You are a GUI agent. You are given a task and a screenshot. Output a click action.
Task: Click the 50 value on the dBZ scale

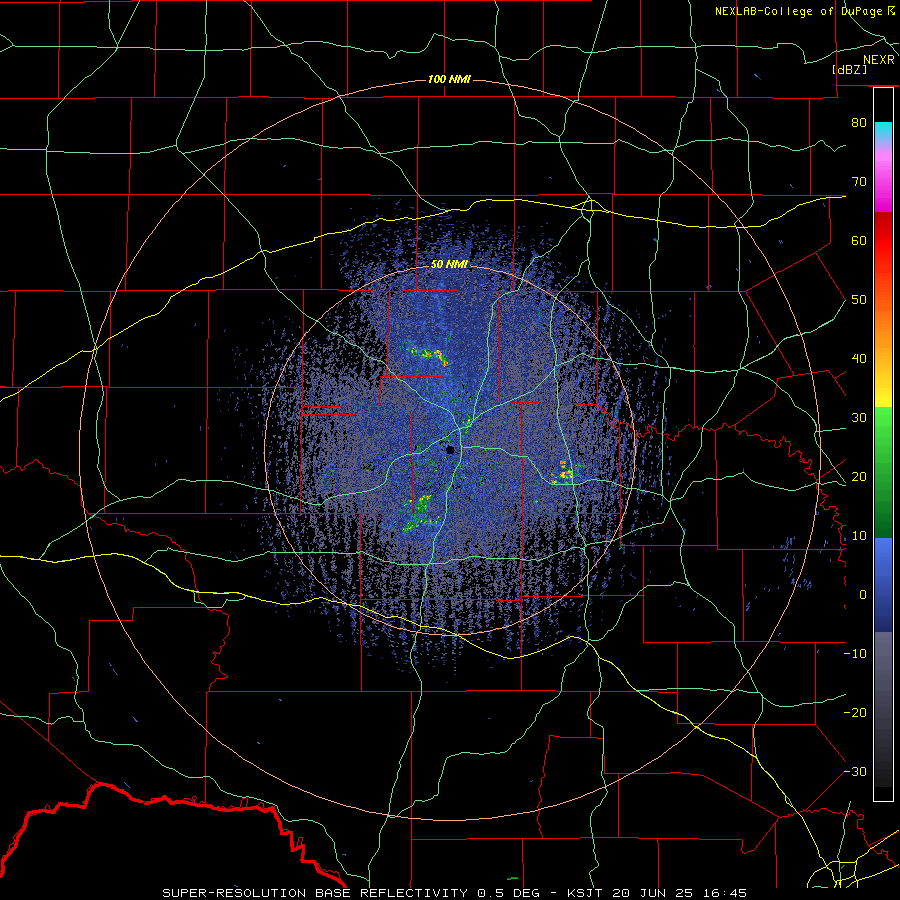click(859, 300)
